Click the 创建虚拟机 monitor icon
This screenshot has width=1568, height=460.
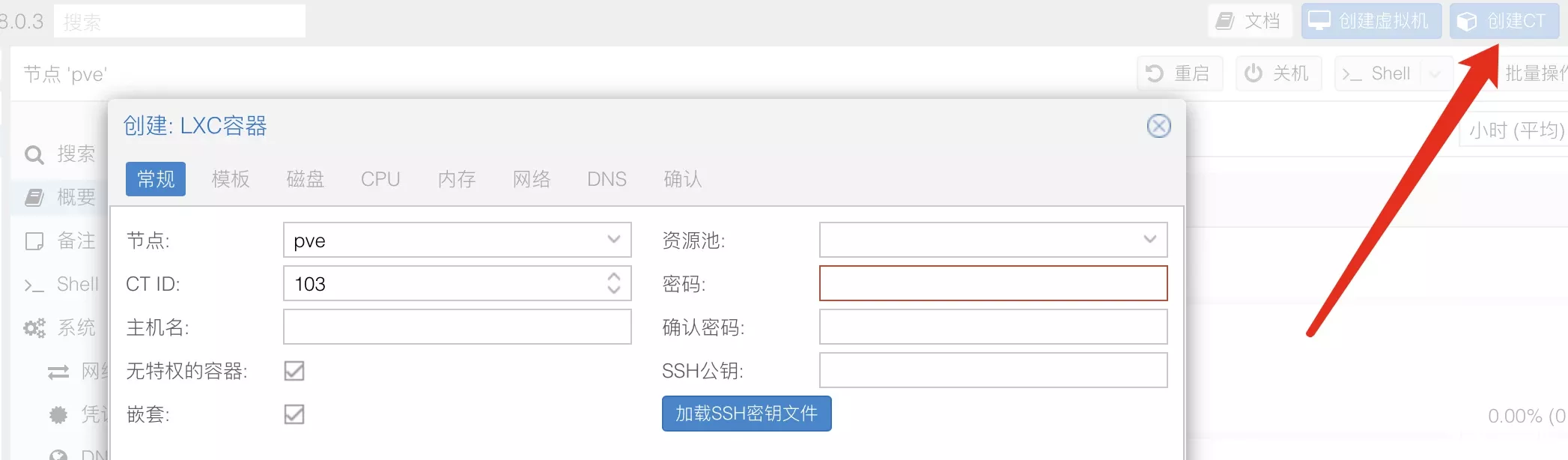1319,20
